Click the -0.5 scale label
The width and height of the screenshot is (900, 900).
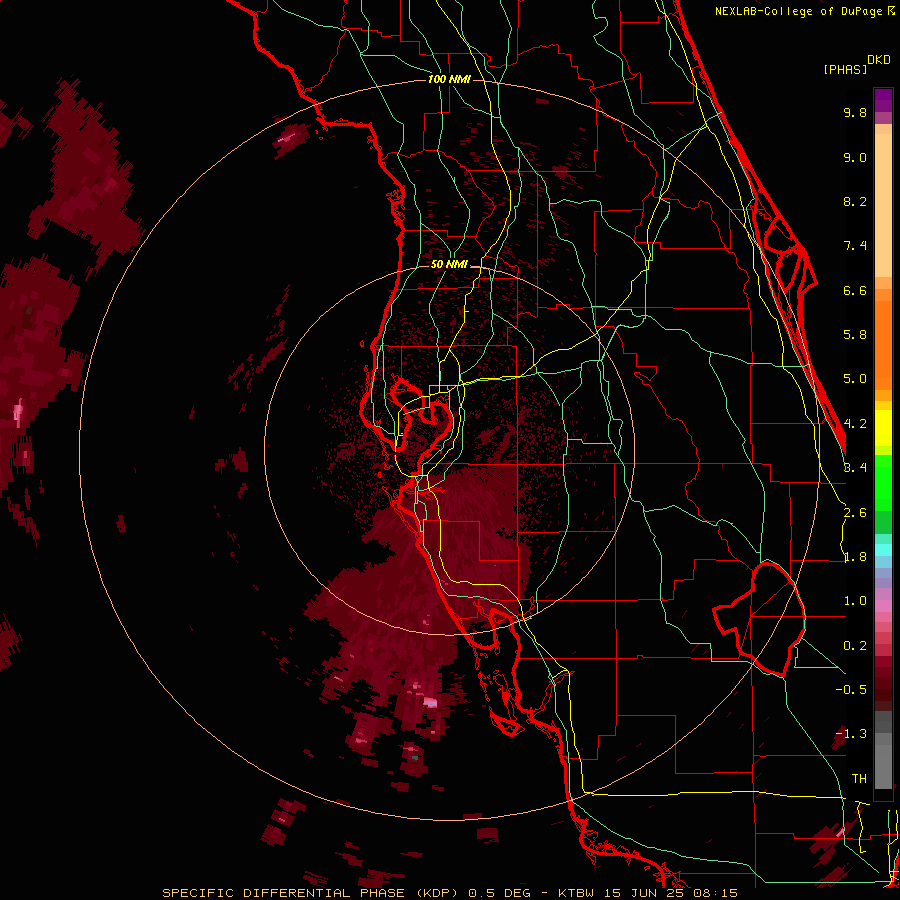pyautogui.click(x=851, y=690)
